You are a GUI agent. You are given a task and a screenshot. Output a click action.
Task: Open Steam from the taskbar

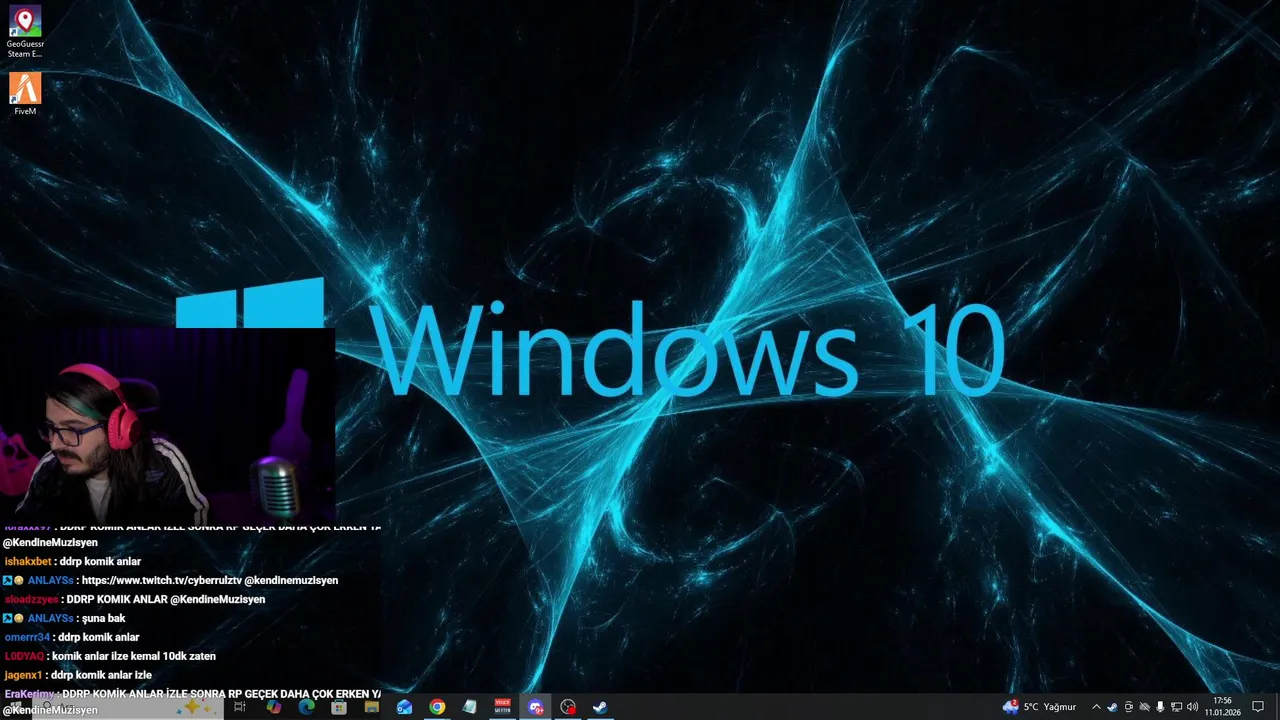point(600,707)
